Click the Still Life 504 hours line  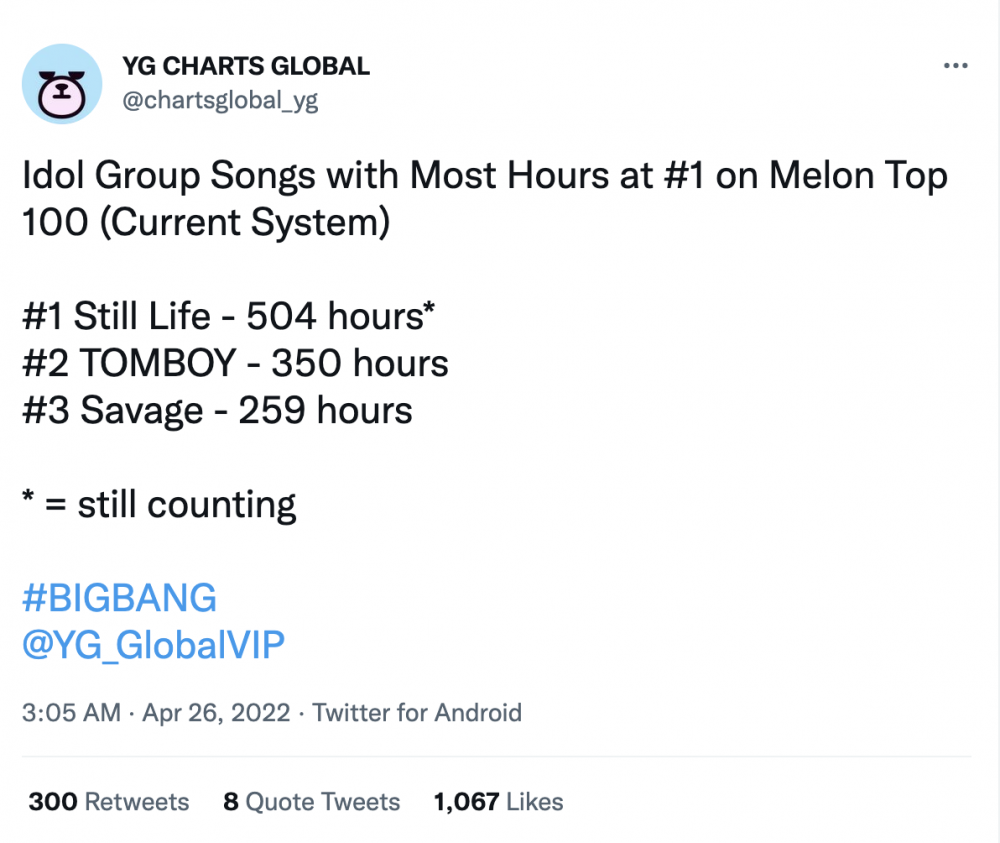coord(228,316)
